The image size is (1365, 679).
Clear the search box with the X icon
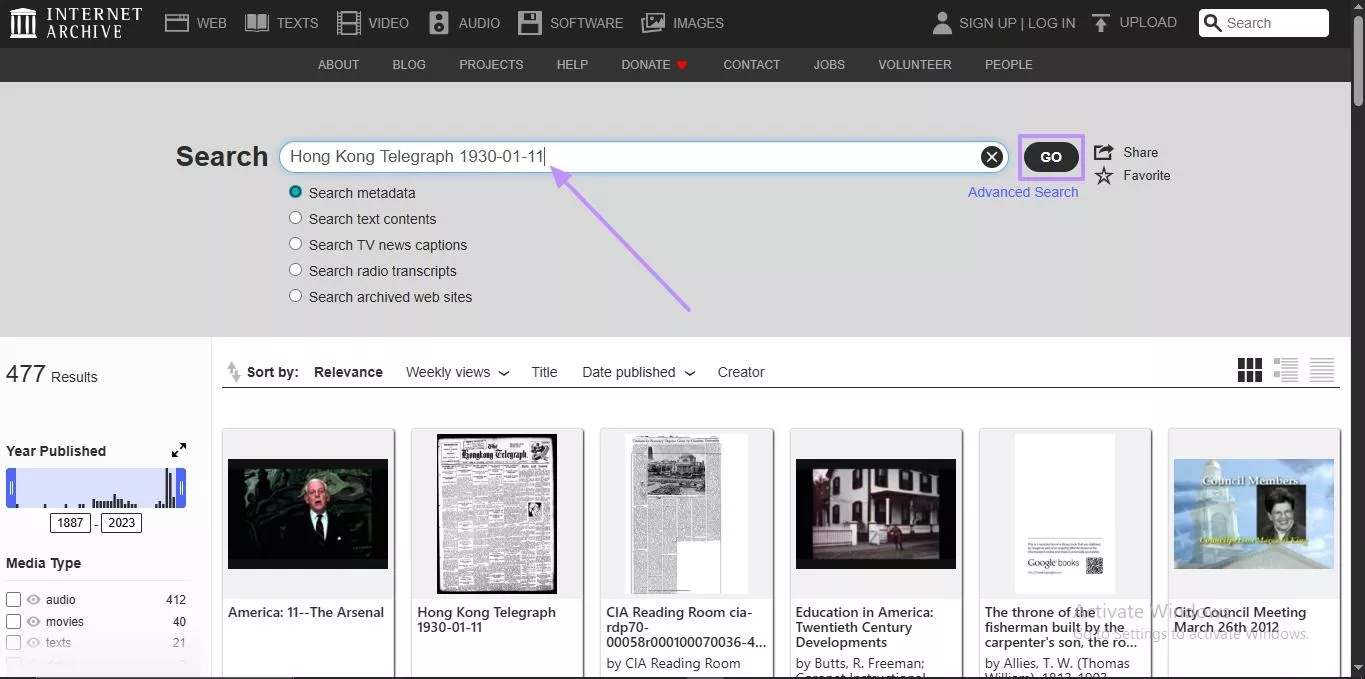pos(991,156)
